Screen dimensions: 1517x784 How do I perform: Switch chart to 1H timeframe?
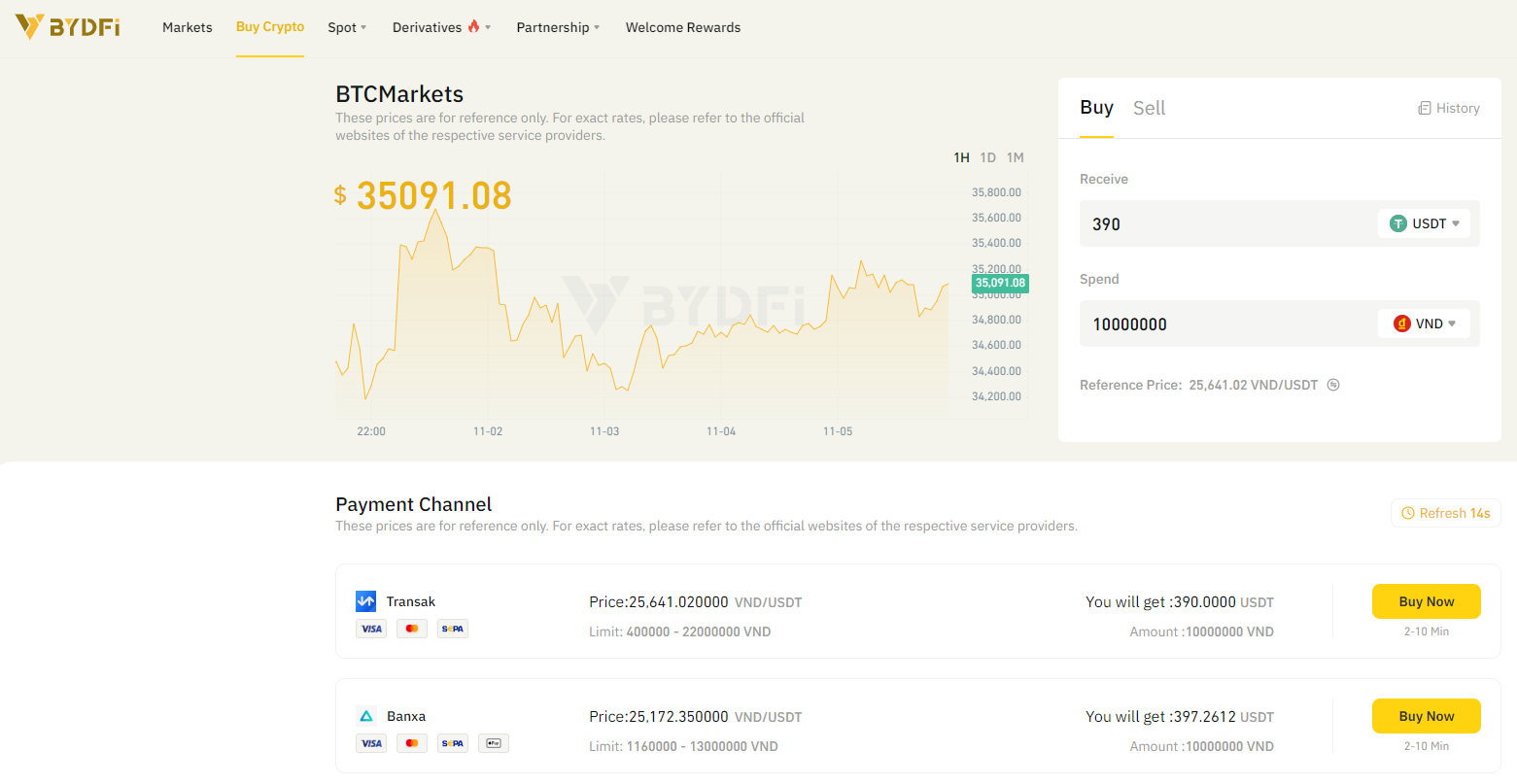(x=961, y=157)
